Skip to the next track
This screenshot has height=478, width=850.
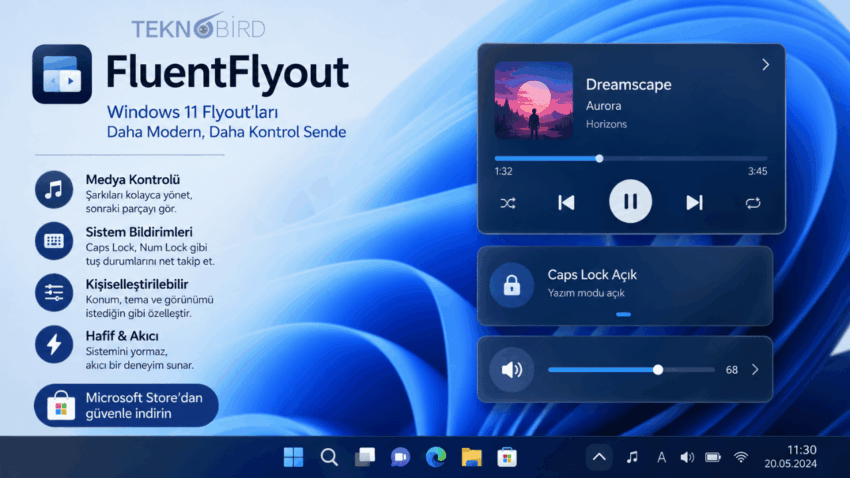[x=694, y=203]
